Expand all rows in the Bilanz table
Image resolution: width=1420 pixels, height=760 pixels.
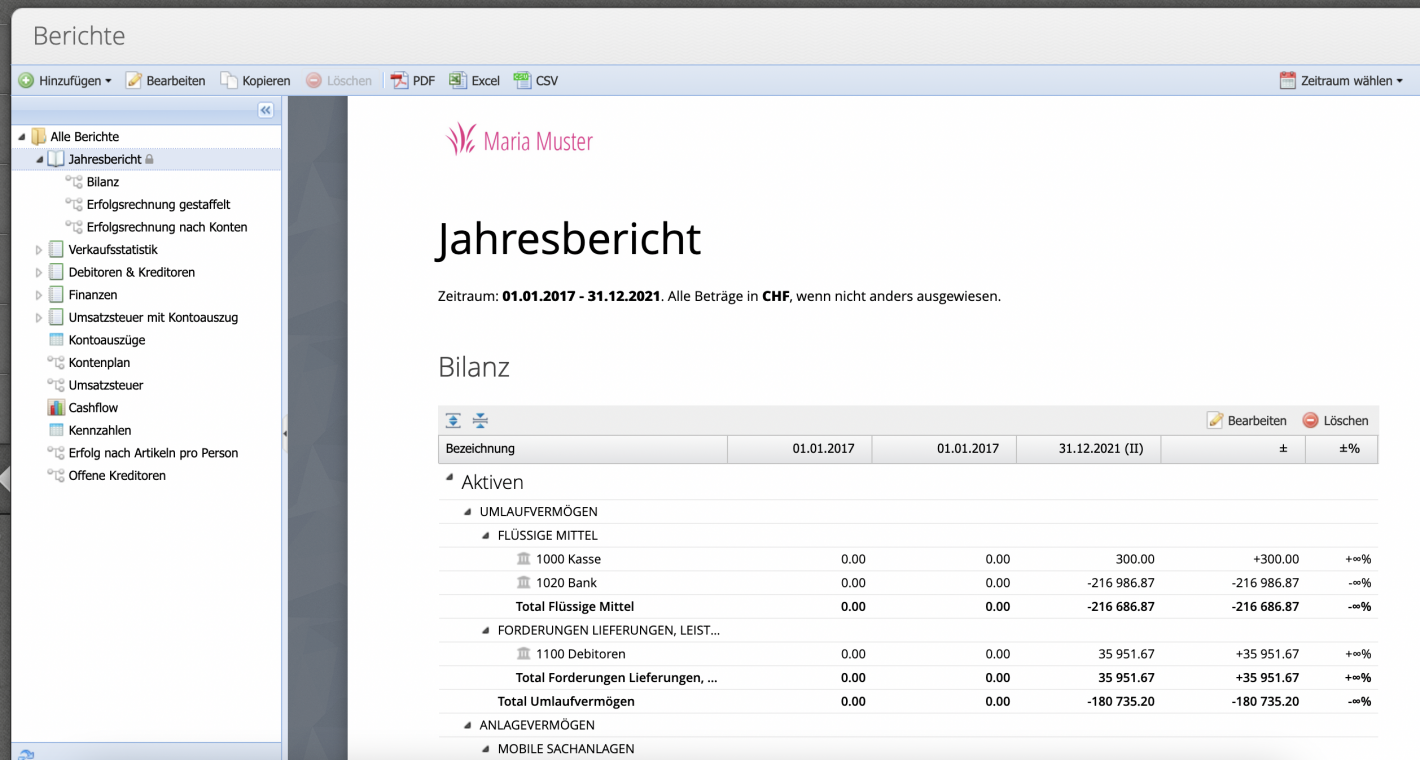pos(453,420)
